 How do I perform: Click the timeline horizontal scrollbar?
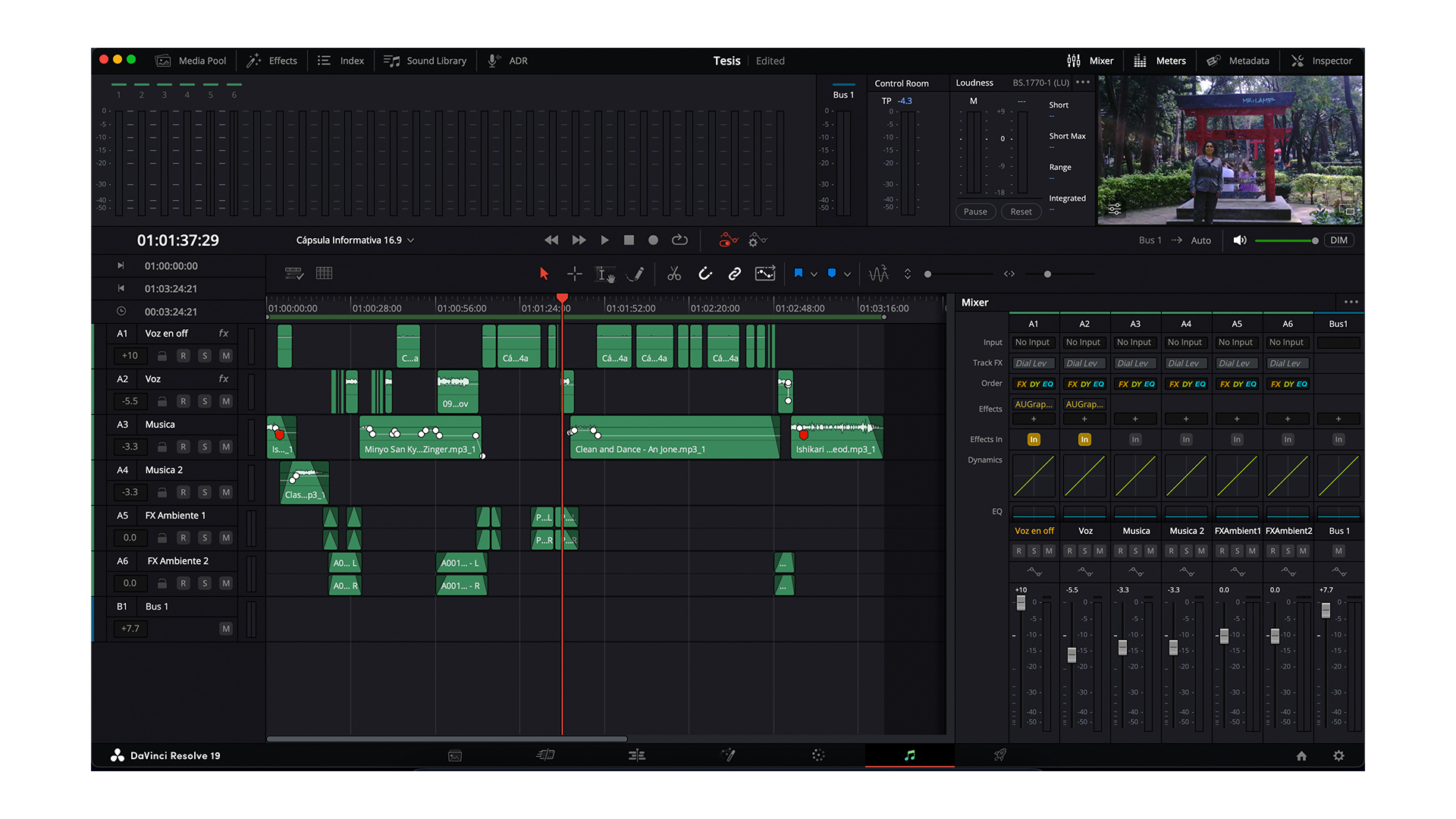click(446, 739)
